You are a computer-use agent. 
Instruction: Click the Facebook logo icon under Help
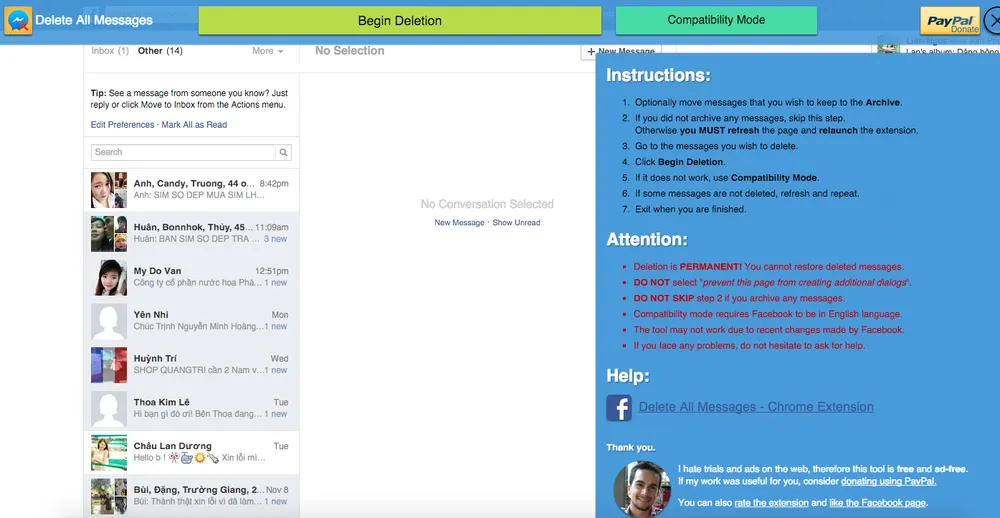(x=619, y=407)
